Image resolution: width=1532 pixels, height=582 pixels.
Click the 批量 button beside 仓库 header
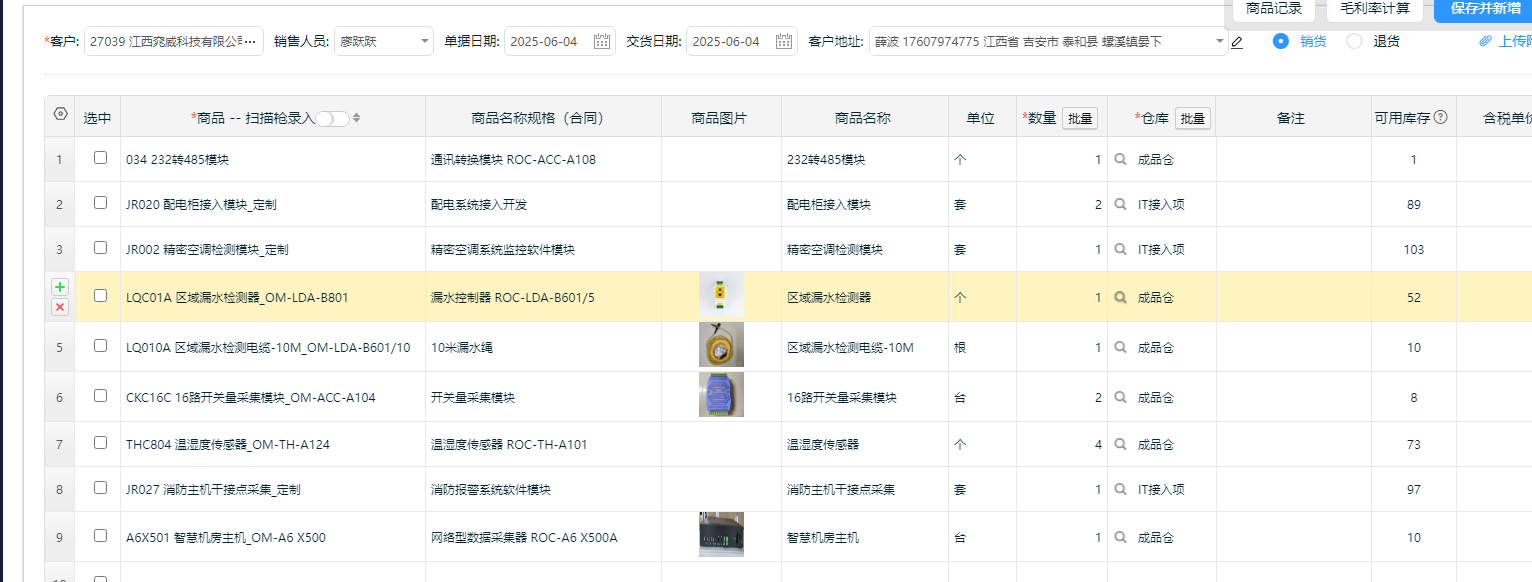click(1193, 118)
